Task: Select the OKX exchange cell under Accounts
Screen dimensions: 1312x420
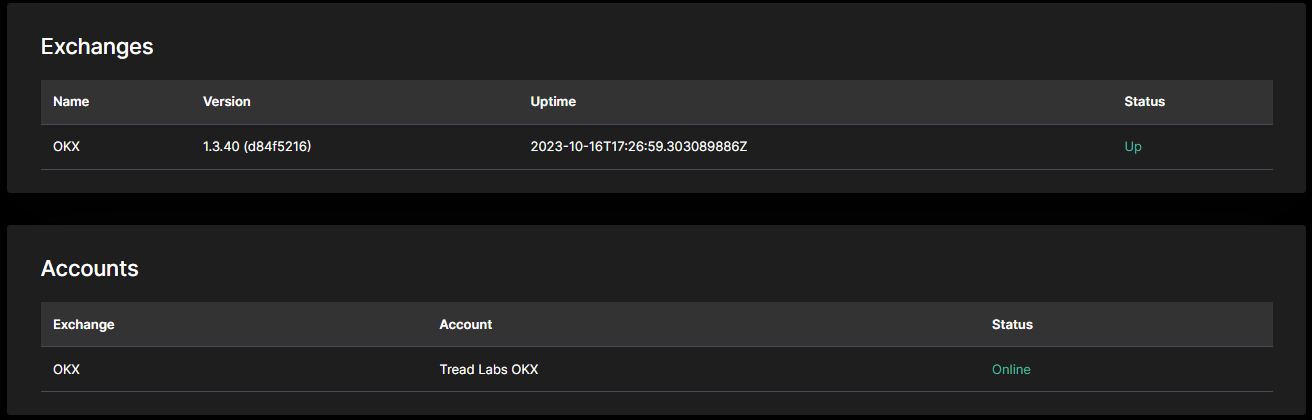Action: 66,370
